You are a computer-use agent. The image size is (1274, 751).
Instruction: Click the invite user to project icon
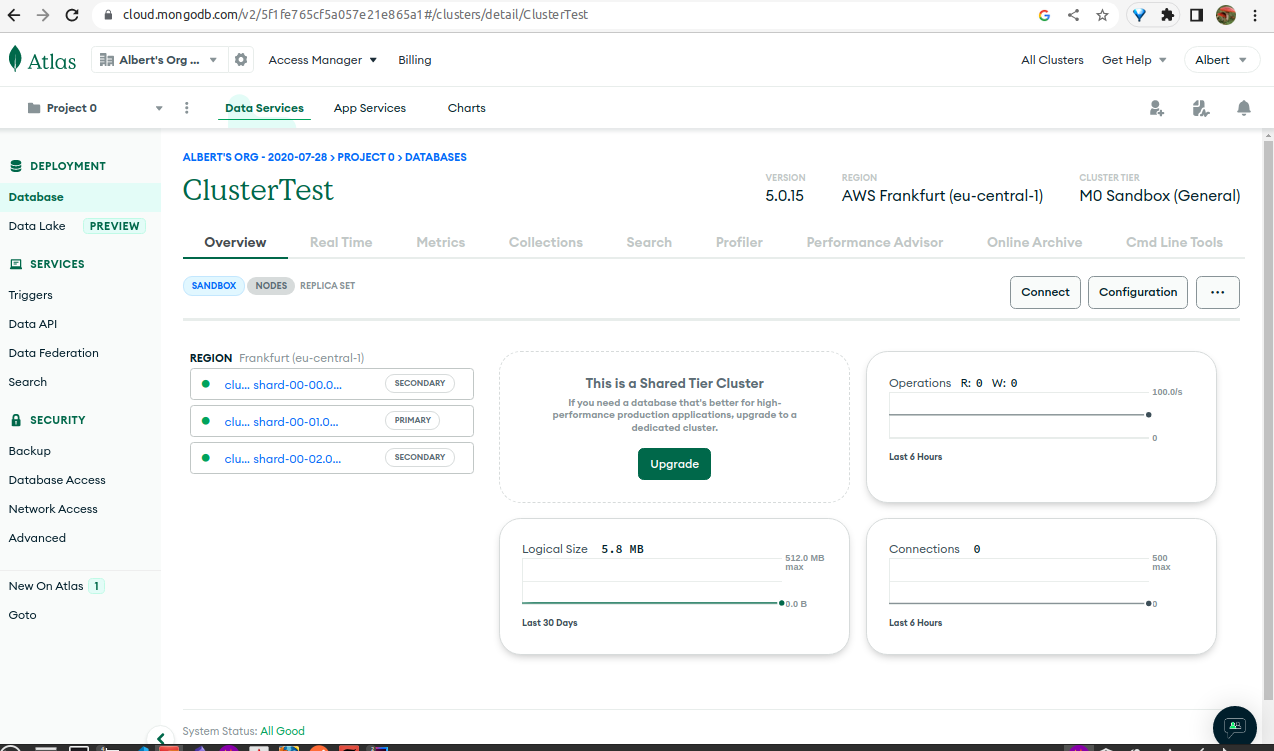click(x=1157, y=108)
